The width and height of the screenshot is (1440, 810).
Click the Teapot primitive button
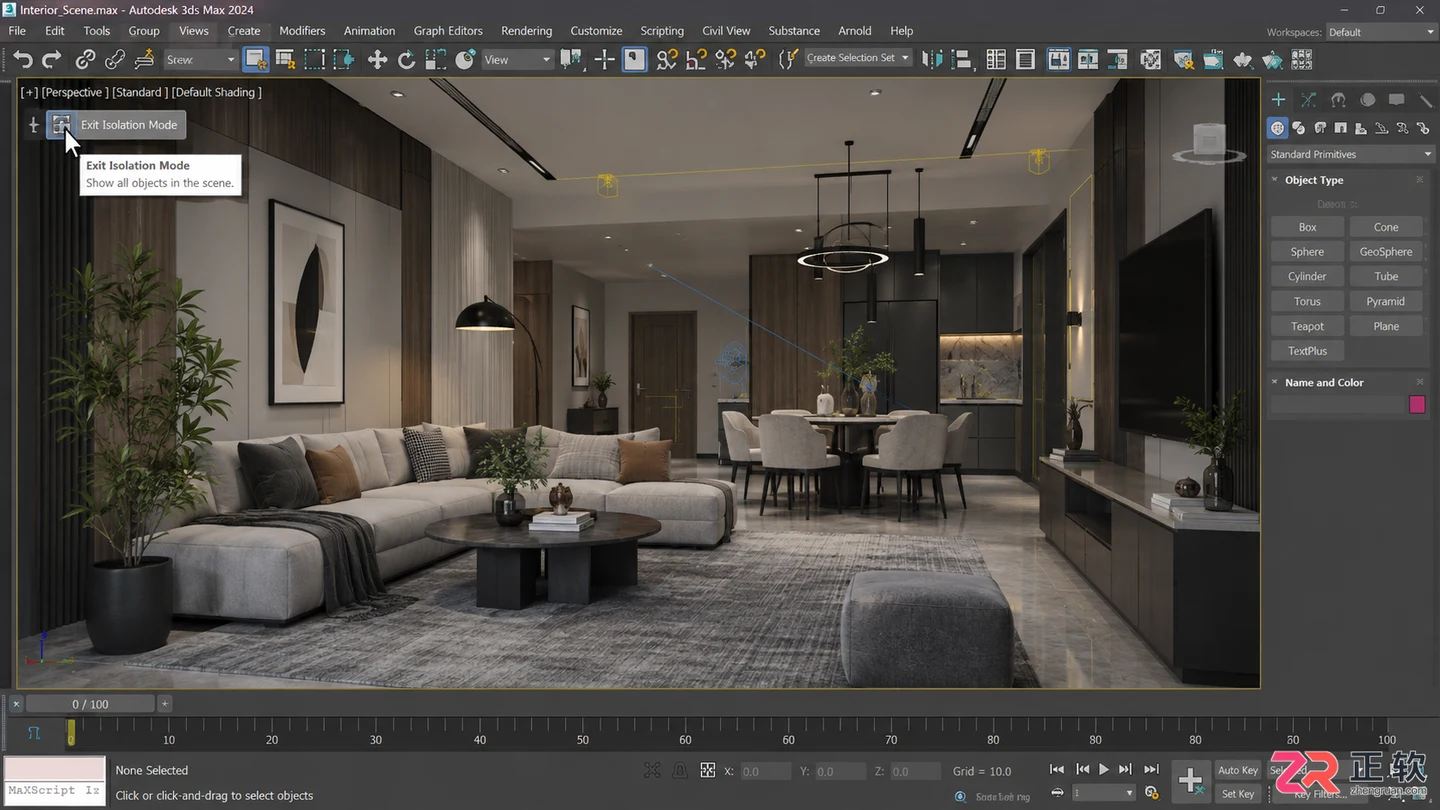coord(1307,326)
